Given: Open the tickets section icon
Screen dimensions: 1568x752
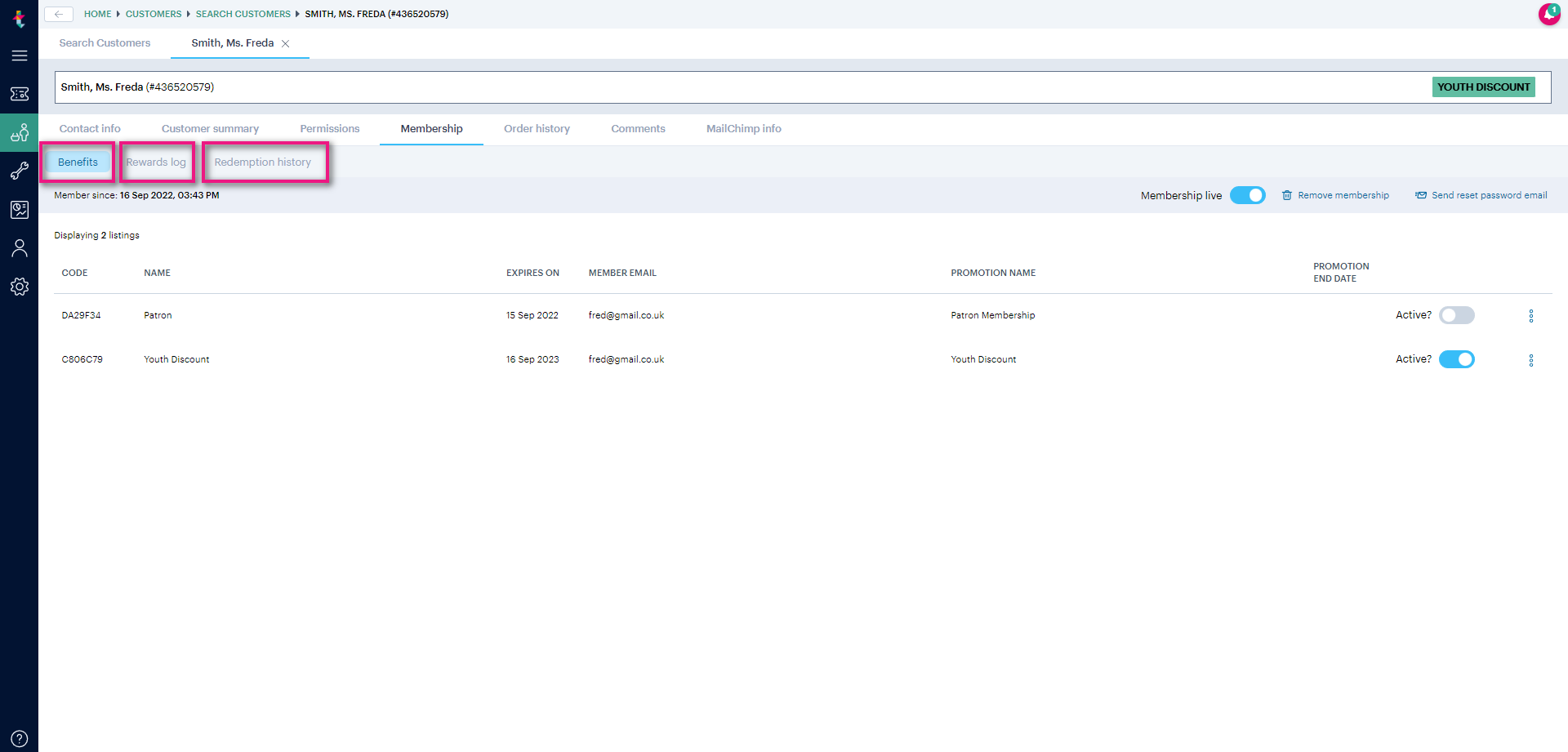Looking at the screenshot, I should pyautogui.click(x=19, y=94).
